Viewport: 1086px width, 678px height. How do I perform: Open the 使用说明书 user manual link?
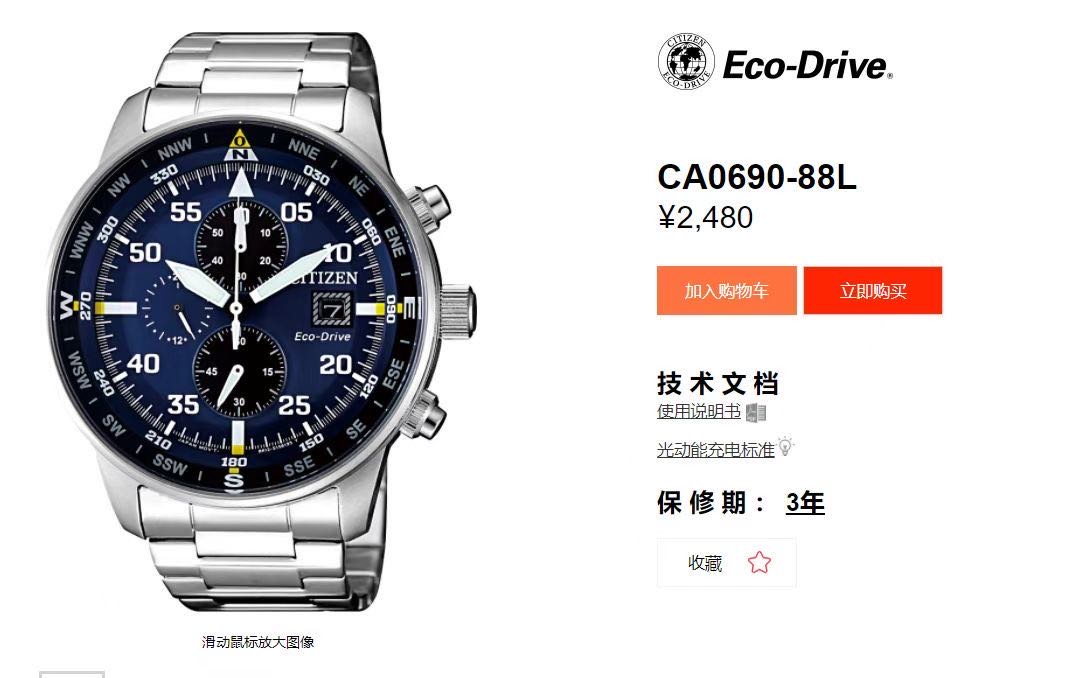point(699,411)
